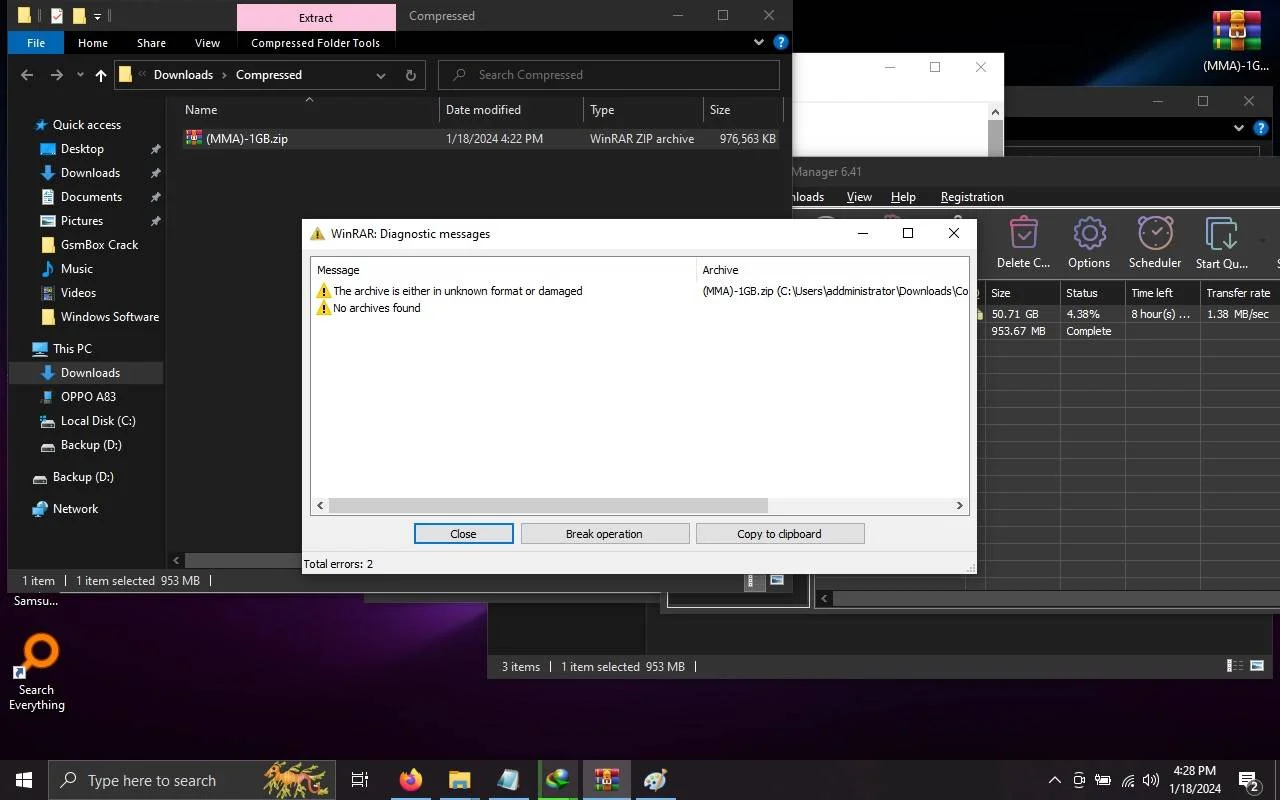
Task: Open Network in the navigation pane
Action: pos(75,509)
